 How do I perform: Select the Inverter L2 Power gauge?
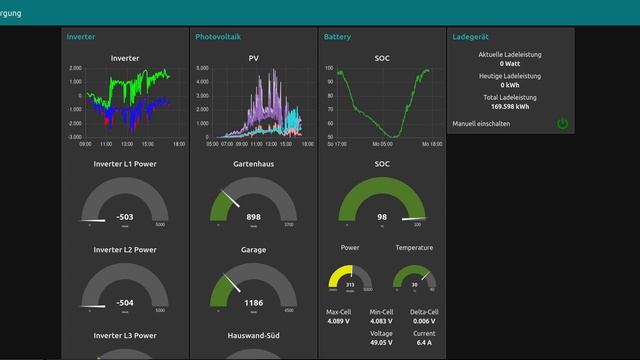[125, 287]
